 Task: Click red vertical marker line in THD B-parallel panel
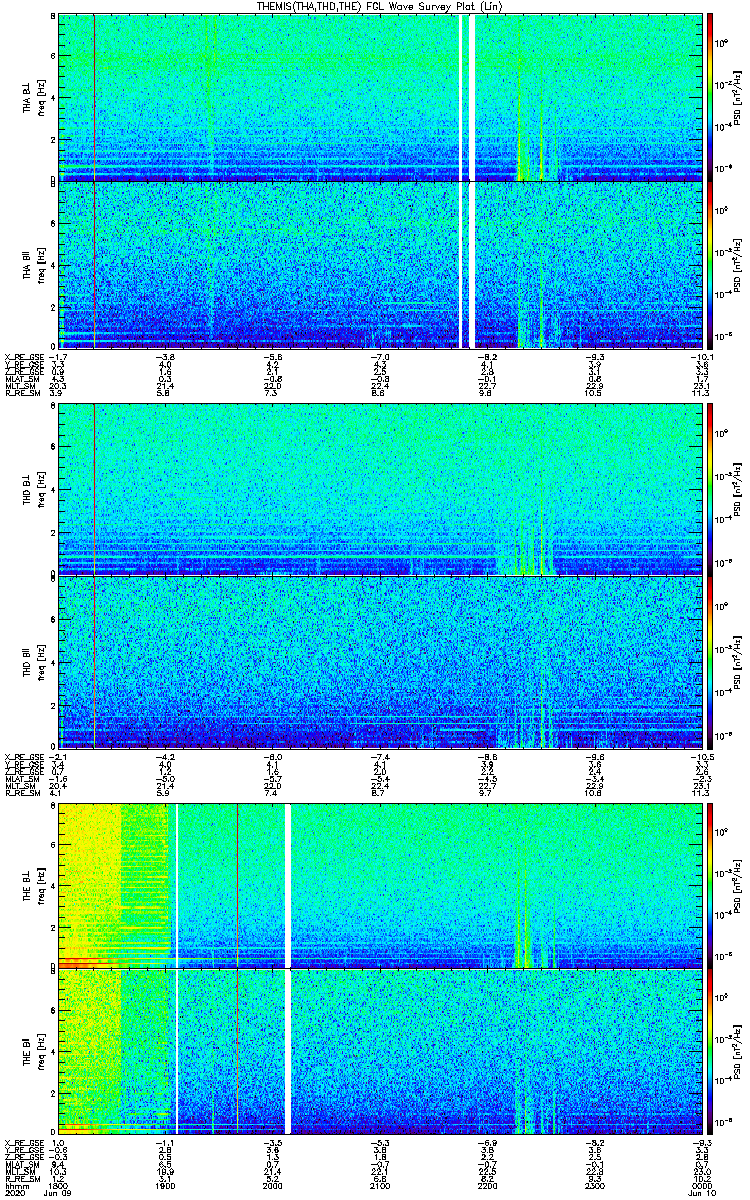(x=94, y=661)
